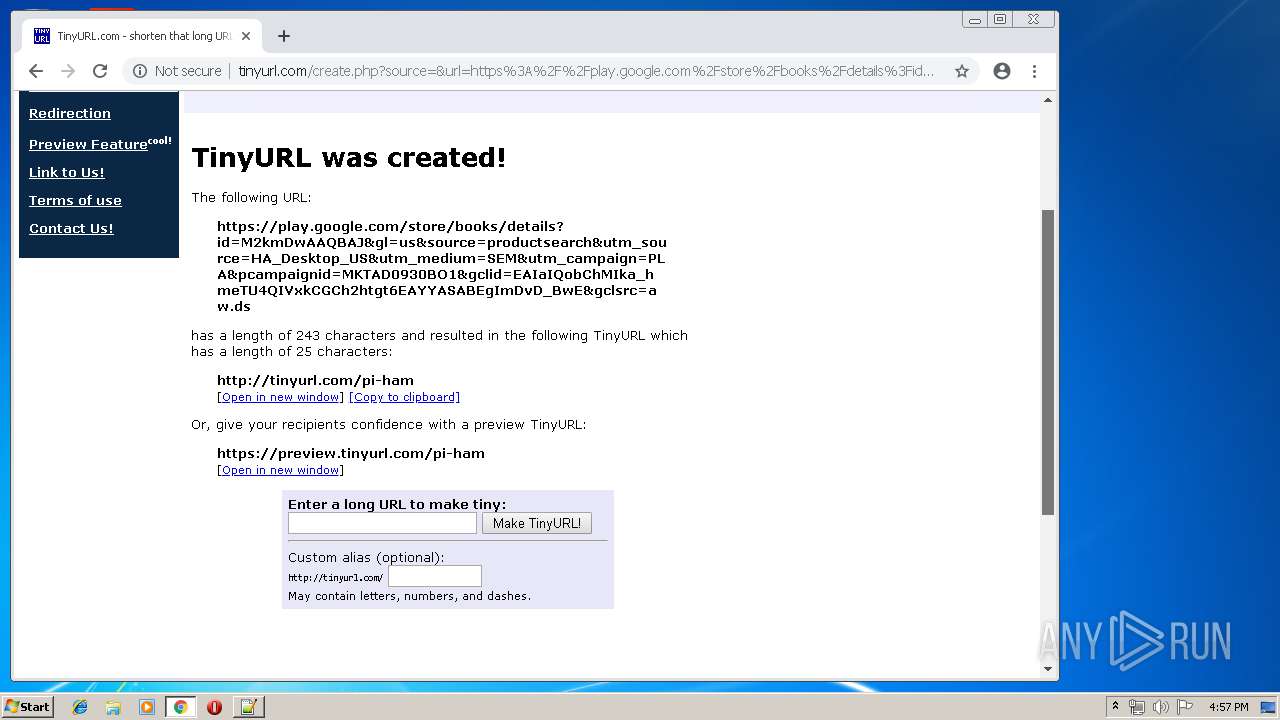Click the browser forward arrow
The width and height of the screenshot is (1280, 720).
coord(68,71)
